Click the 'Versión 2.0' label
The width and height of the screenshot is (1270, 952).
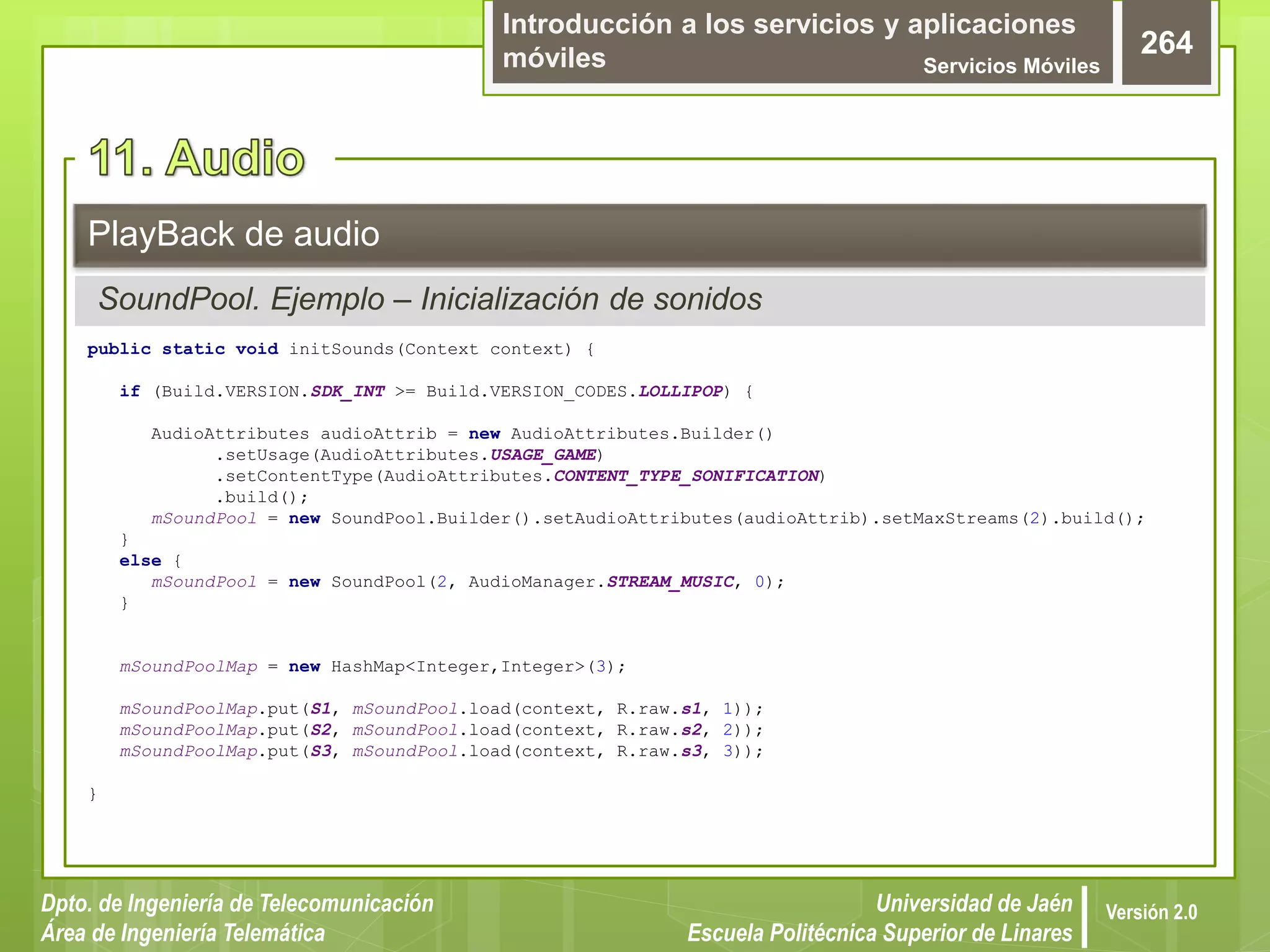click(x=1151, y=912)
